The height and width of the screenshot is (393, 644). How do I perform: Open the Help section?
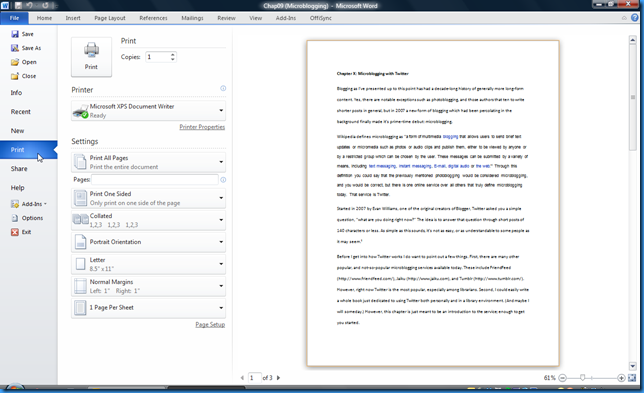coord(17,188)
